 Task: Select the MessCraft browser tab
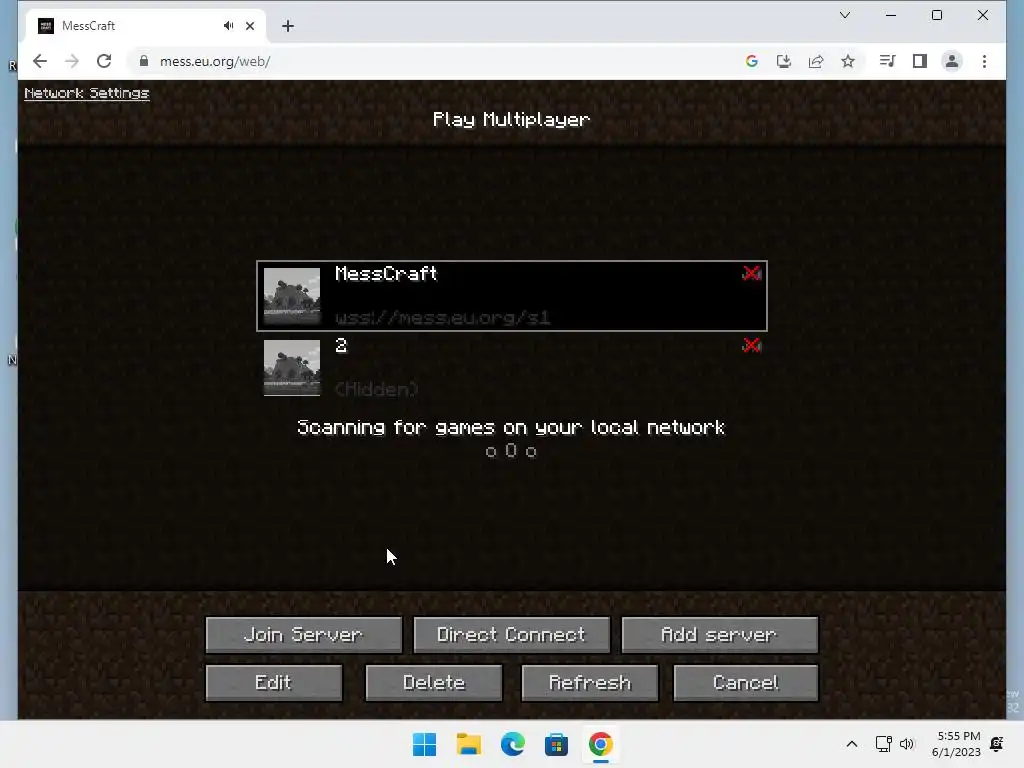tap(146, 26)
